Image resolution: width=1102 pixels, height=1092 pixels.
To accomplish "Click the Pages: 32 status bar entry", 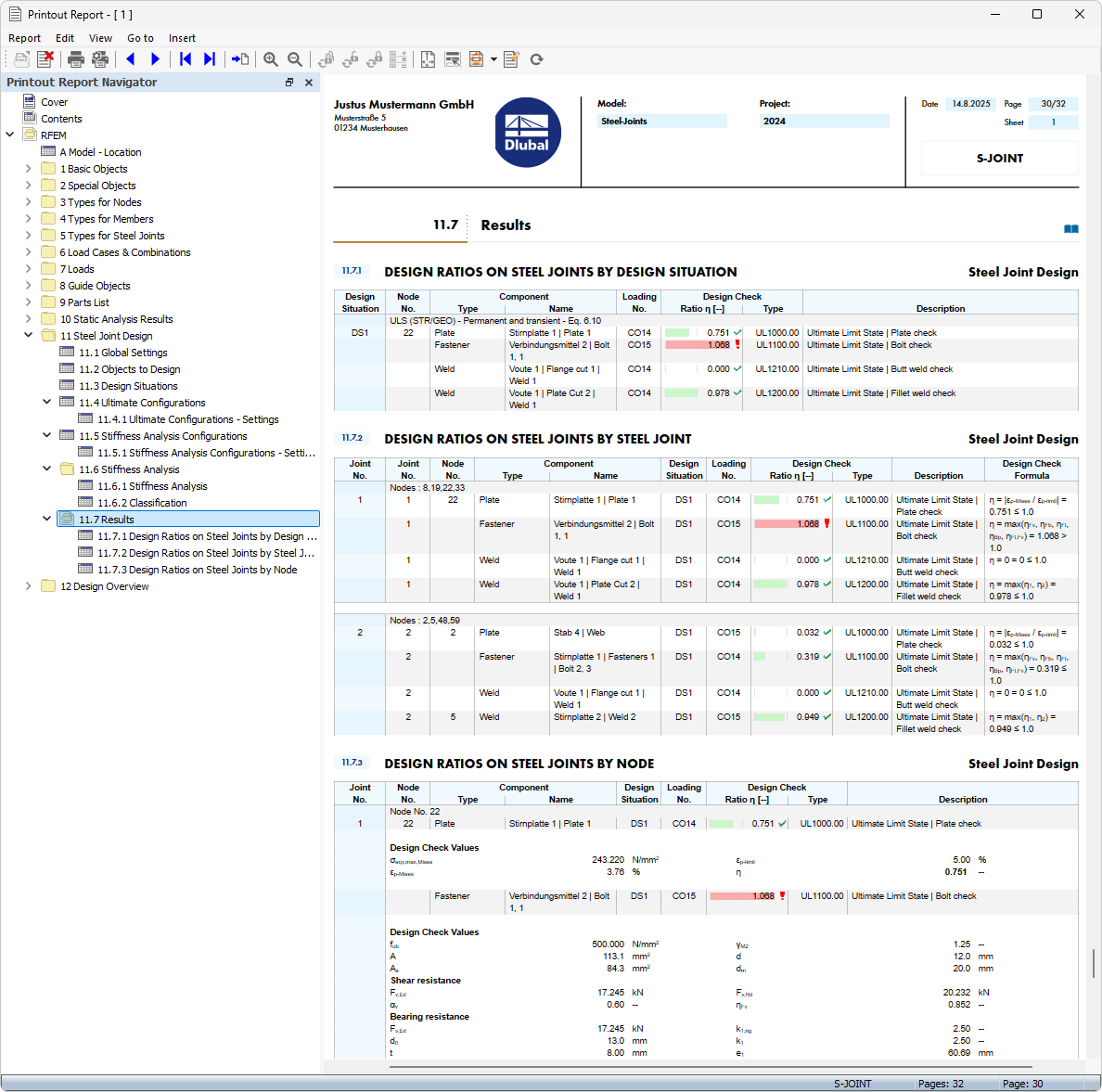I will [x=941, y=1084].
